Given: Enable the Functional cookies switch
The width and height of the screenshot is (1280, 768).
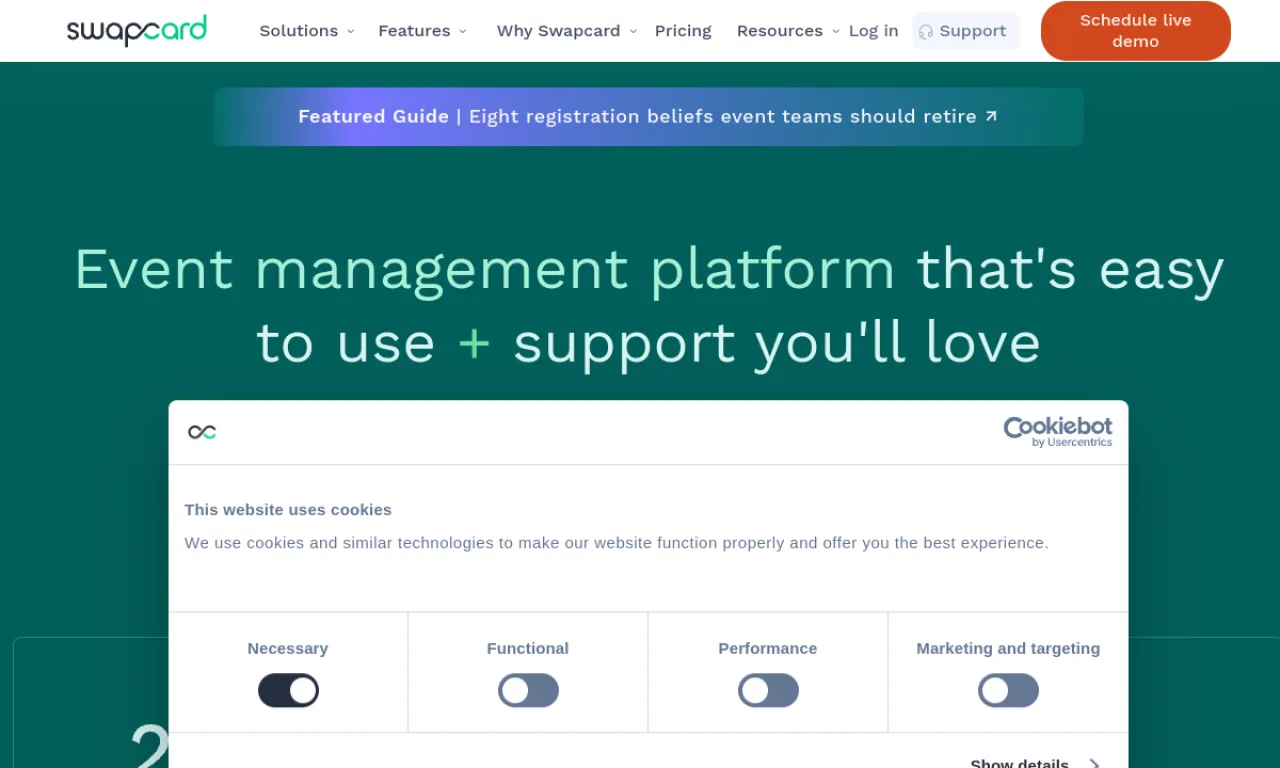Looking at the screenshot, I should click(528, 690).
